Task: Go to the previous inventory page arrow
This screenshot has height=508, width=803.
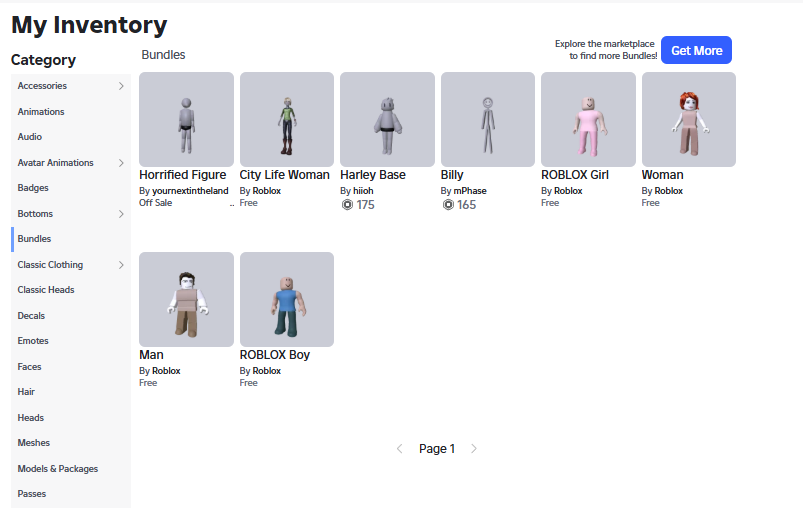Action: point(399,449)
